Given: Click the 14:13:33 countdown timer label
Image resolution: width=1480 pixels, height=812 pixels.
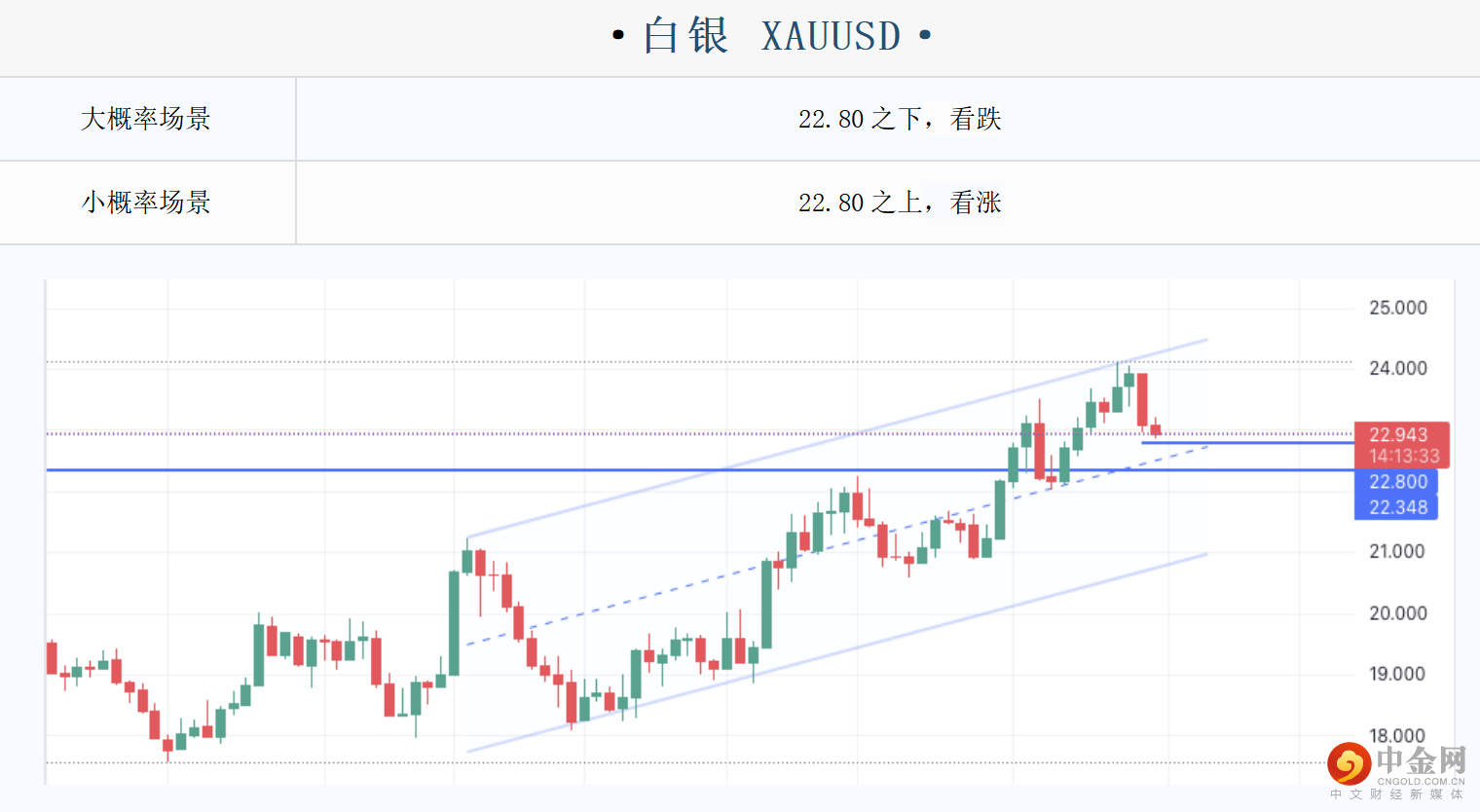Looking at the screenshot, I should pyautogui.click(x=1403, y=456).
